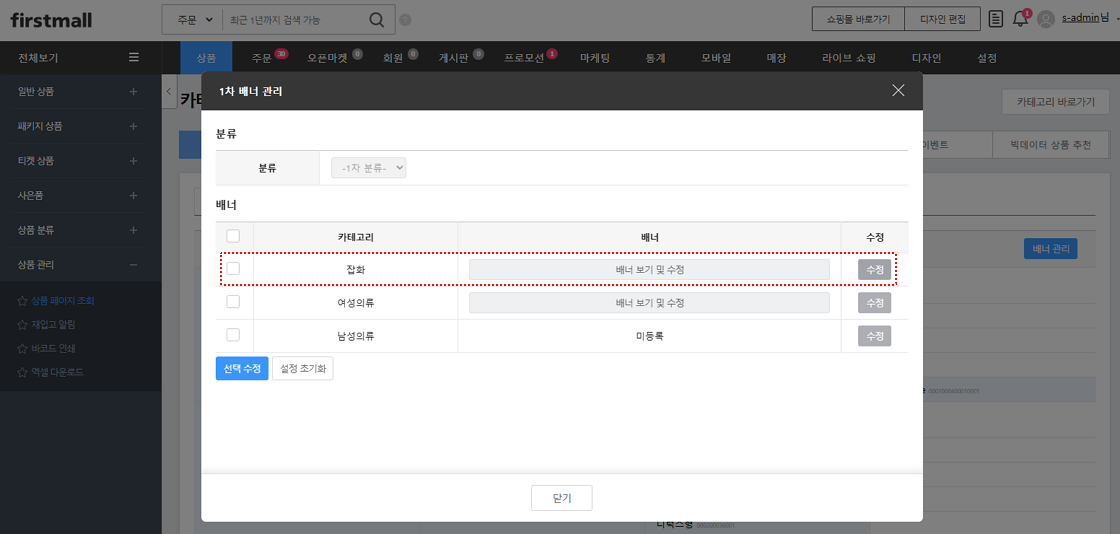Expand 패키지 상품 menu
Viewport: 1120px width, 534px height.
pyautogui.click(x=134, y=126)
